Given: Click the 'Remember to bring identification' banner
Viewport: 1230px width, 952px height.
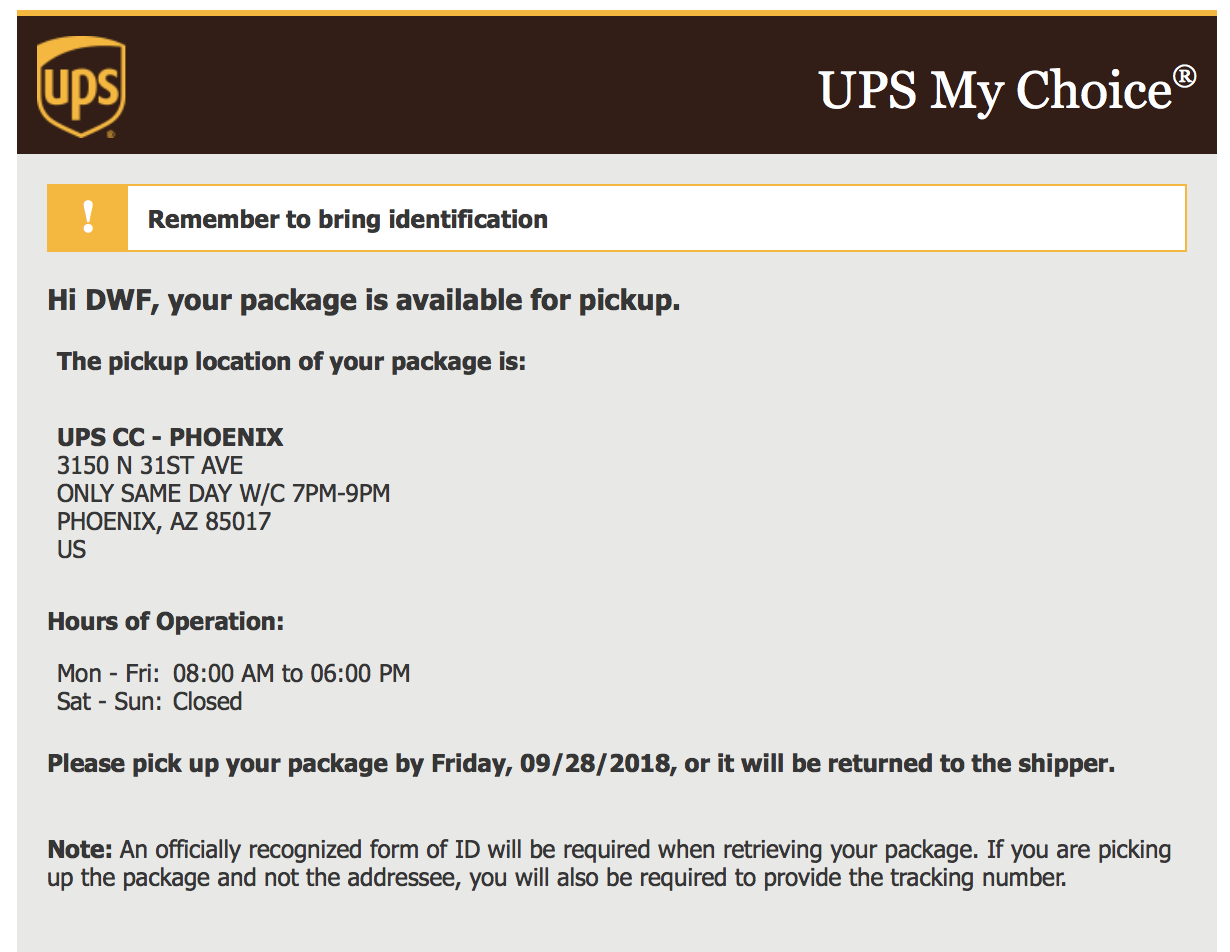Looking at the screenshot, I should [616, 218].
